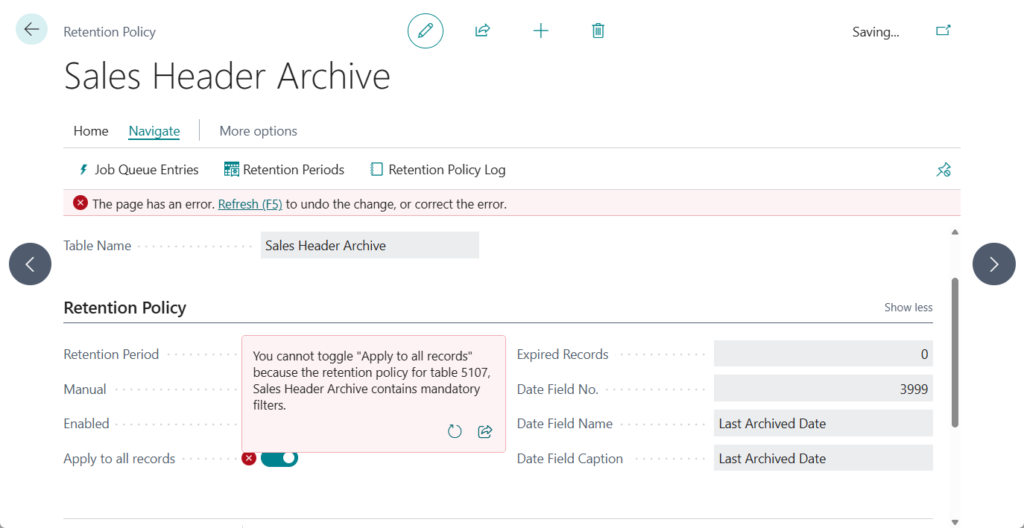Click the Refresh (F5) link

[x=250, y=204]
